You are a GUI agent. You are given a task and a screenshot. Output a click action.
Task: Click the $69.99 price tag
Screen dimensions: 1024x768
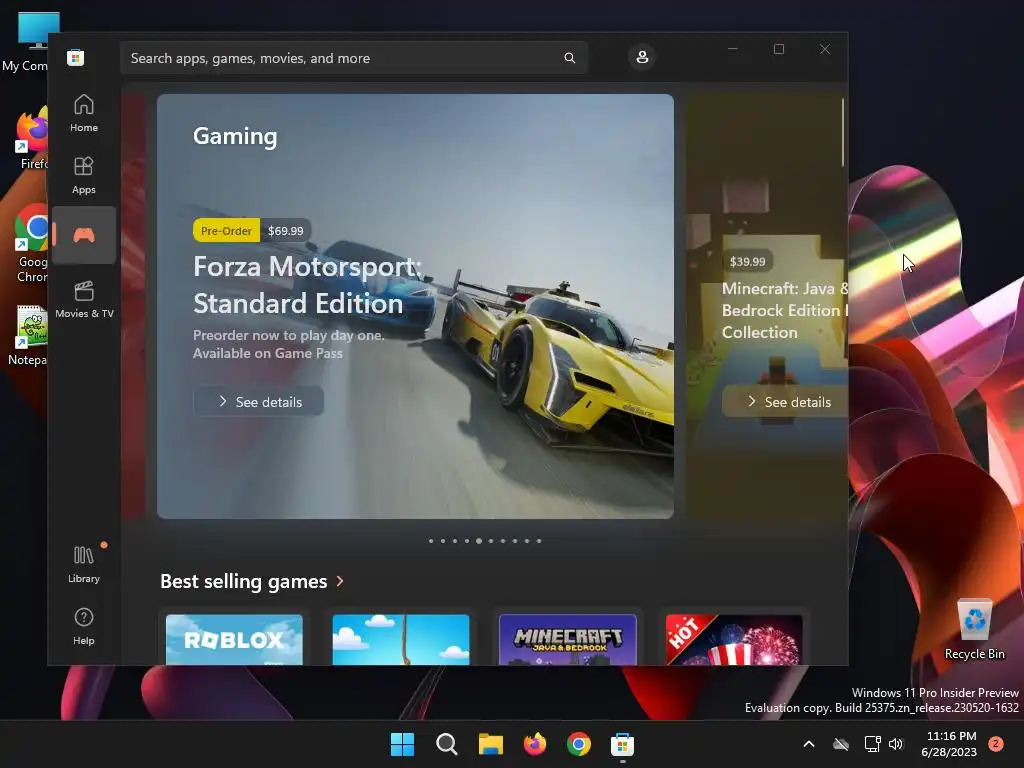click(285, 231)
